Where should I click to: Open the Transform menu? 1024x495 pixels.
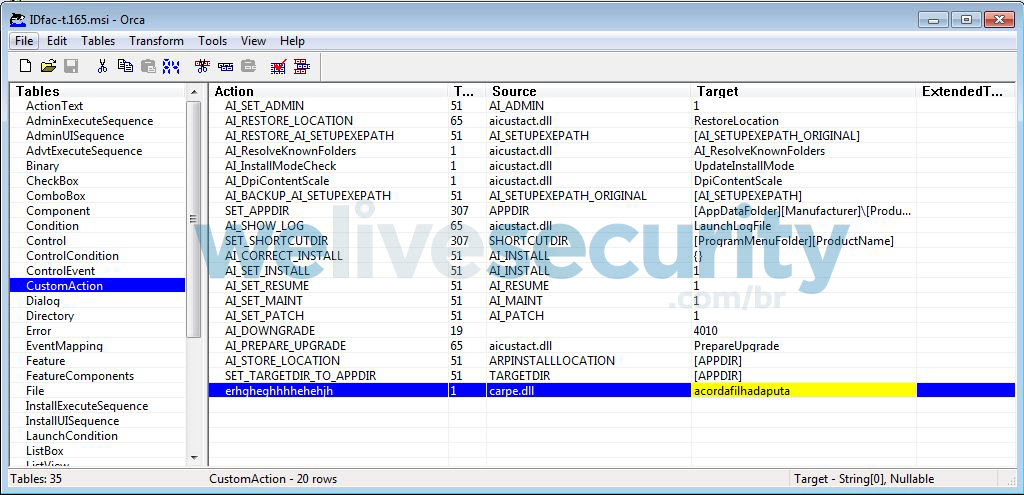coord(156,40)
